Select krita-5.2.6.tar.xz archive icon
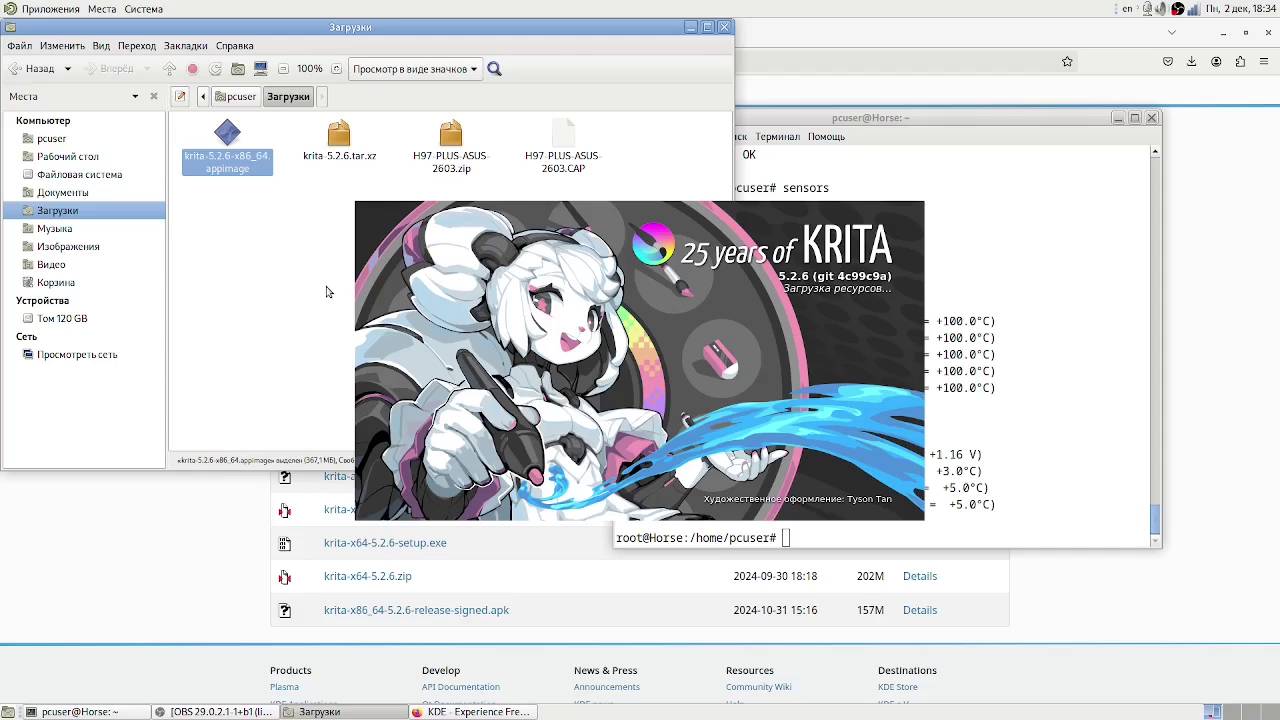The height and width of the screenshot is (720, 1280). 339,133
